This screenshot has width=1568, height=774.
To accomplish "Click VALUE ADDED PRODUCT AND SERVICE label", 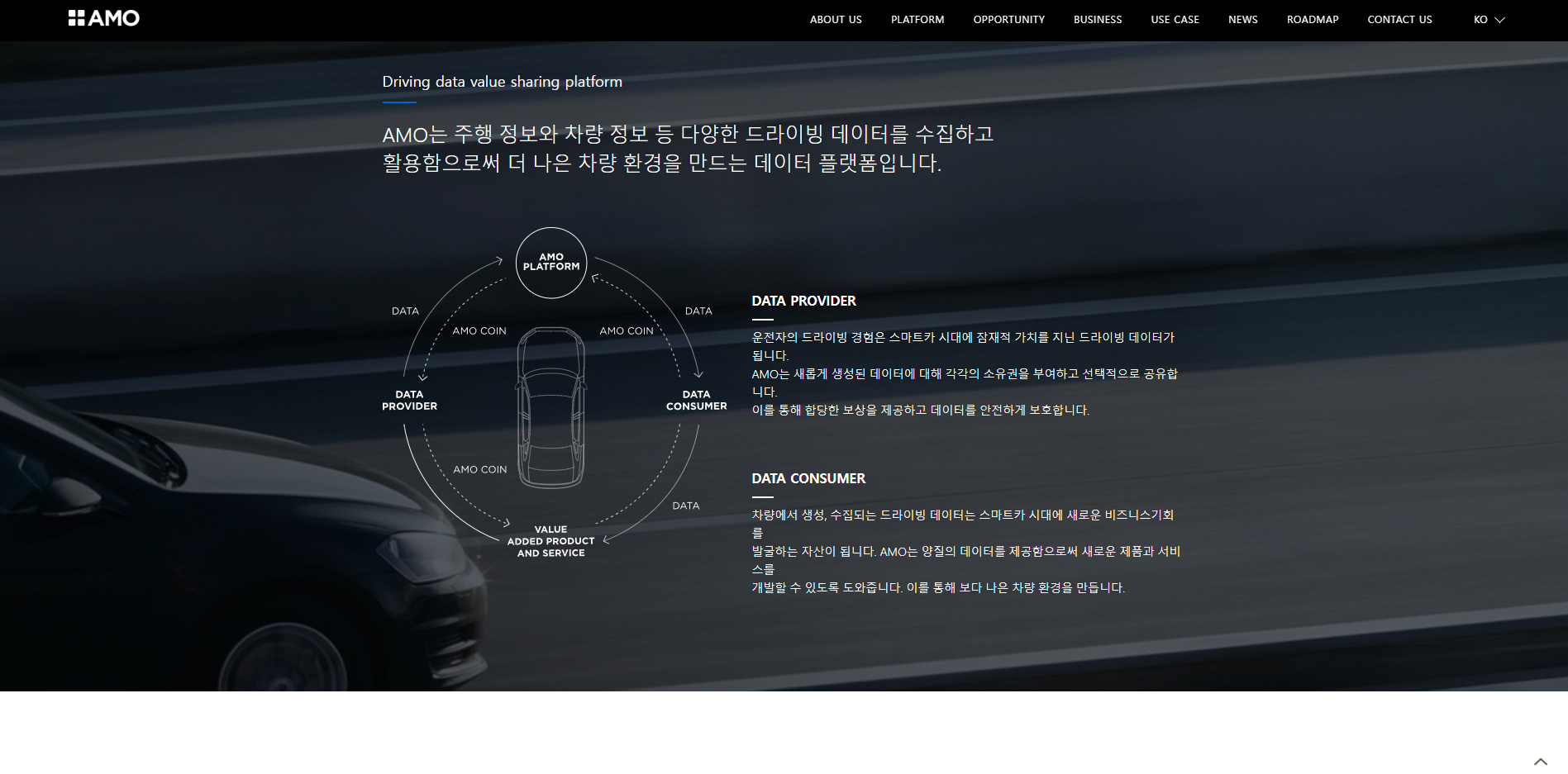I will coord(550,541).
